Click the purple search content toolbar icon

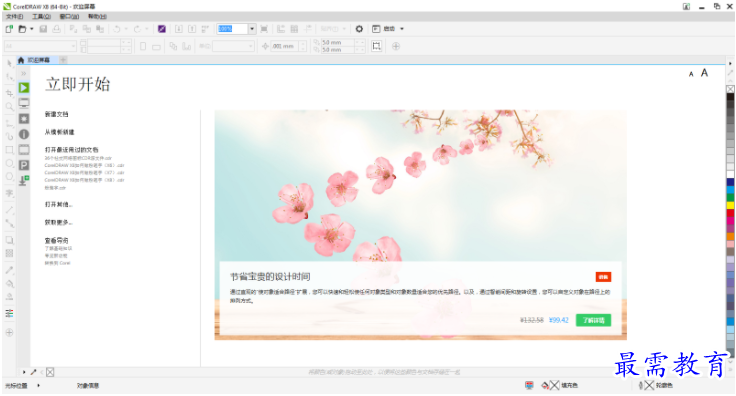click(162, 29)
